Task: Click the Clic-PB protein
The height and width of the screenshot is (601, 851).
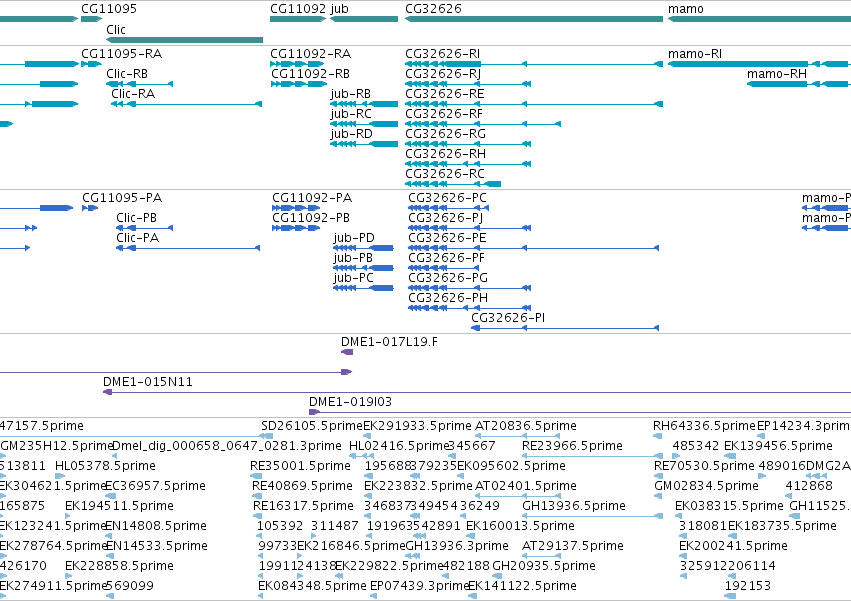Action: click(x=144, y=228)
